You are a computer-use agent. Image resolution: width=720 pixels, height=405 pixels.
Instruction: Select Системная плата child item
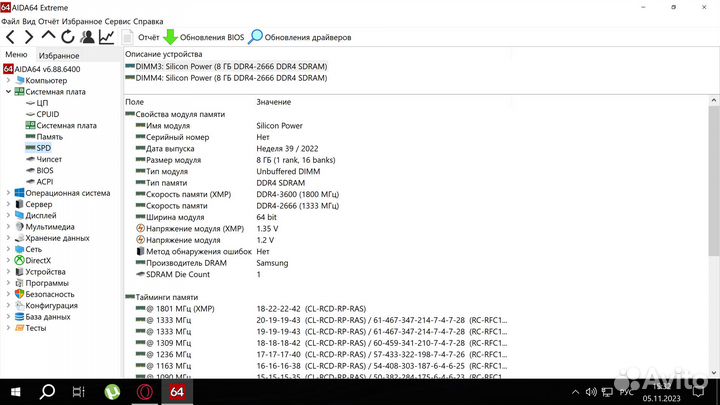[61, 125]
